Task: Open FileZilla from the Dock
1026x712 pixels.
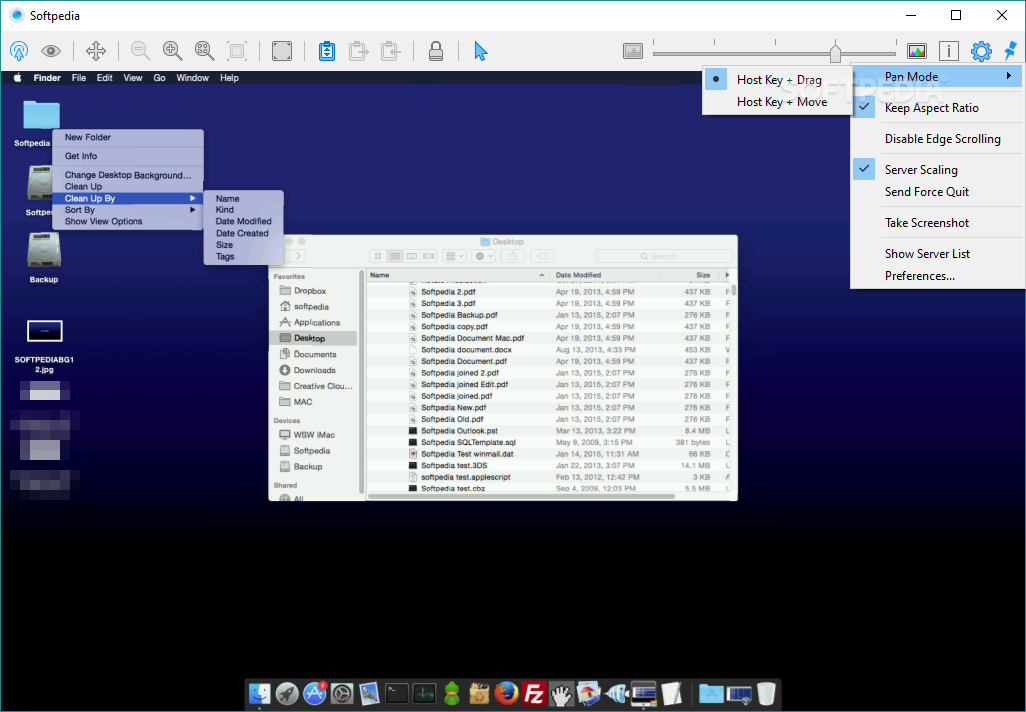Action: pos(534,693)
